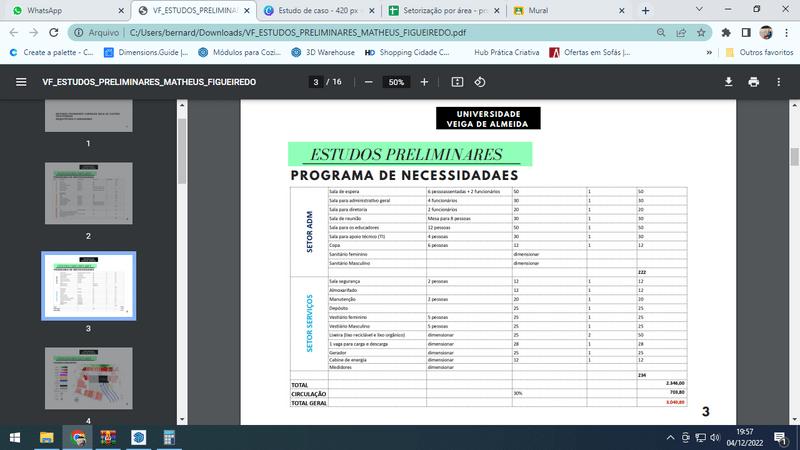Screen dimensions: 800x450
Task: Download the PDF file
Action: (x=729, y=82)
